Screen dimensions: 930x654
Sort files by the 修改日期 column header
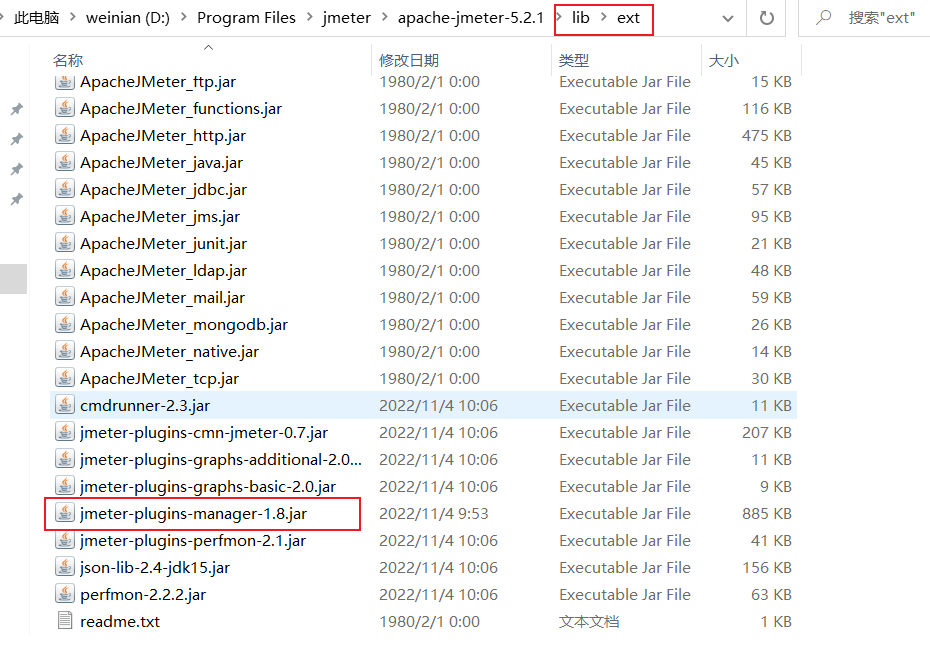408,61
